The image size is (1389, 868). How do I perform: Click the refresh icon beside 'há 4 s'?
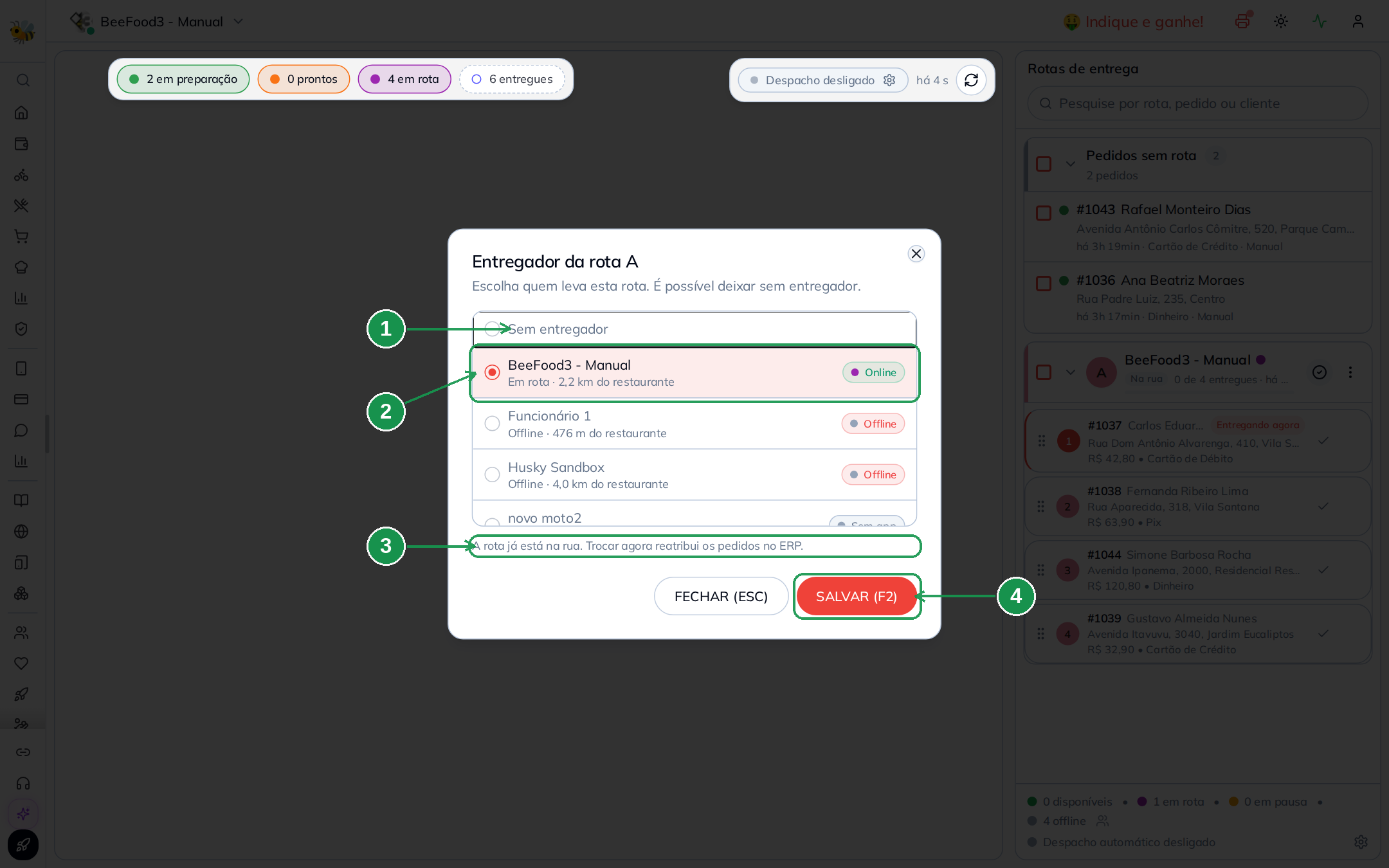tap(971, 80)
